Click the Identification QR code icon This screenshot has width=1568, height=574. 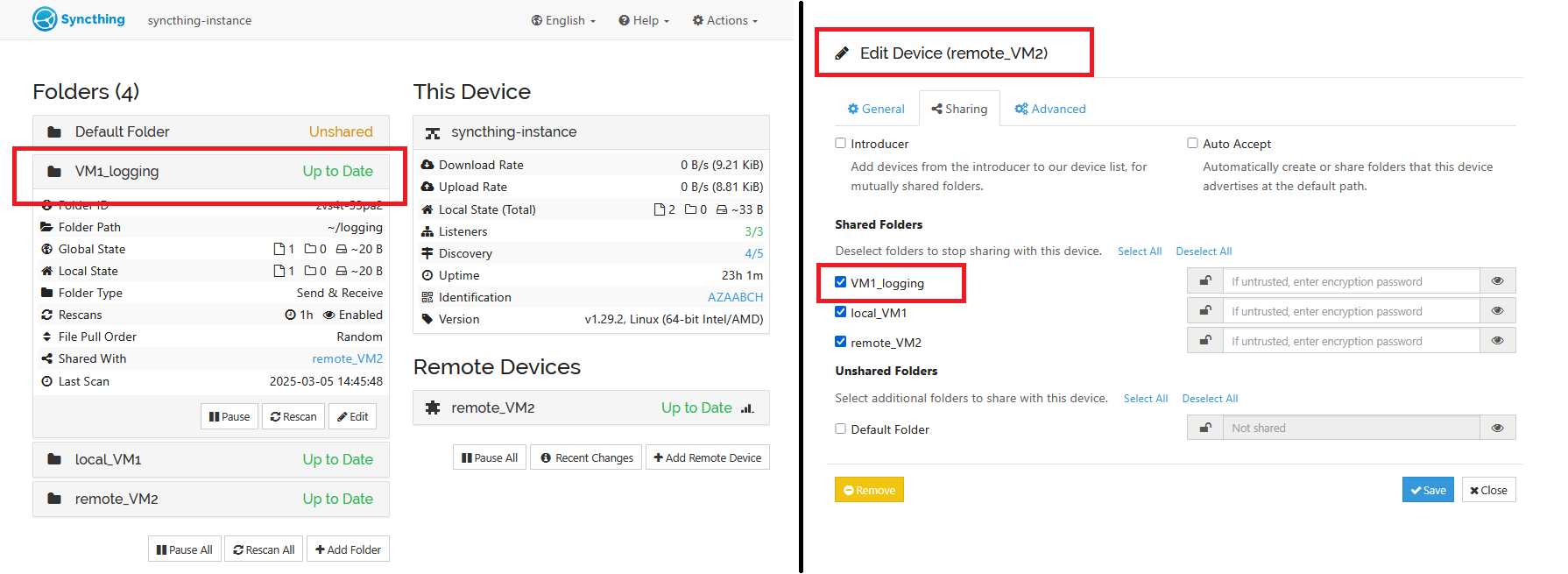click(x=427, y=297)
